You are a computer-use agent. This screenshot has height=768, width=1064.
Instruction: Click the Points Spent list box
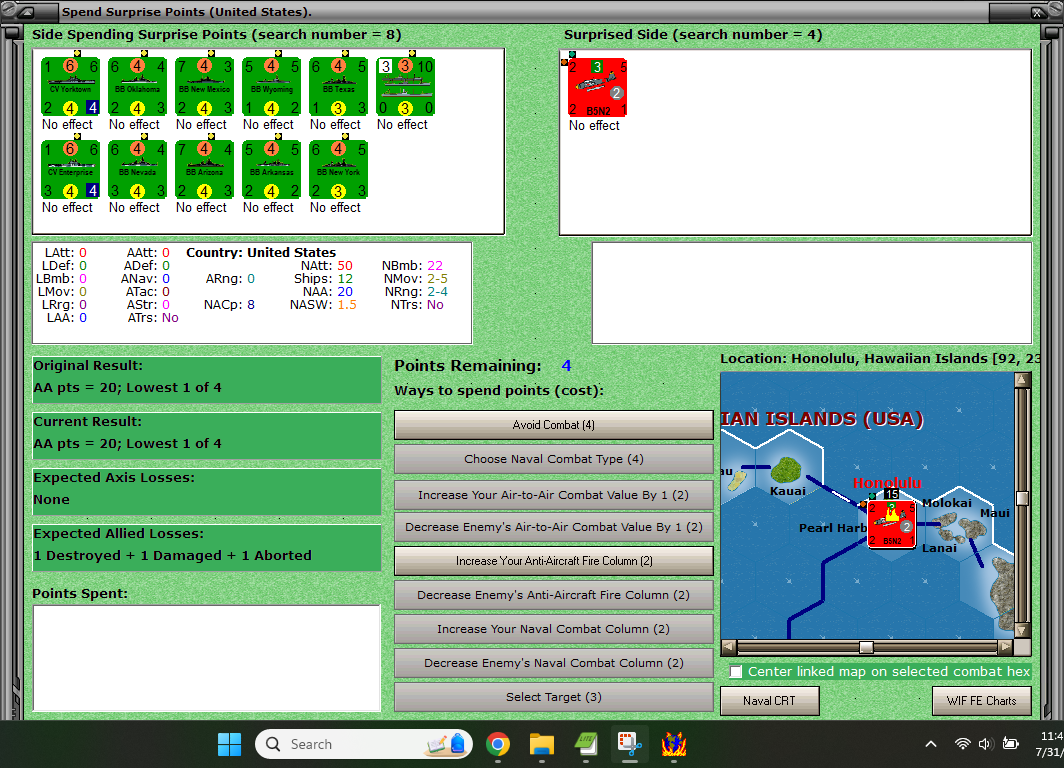(207, 658)
